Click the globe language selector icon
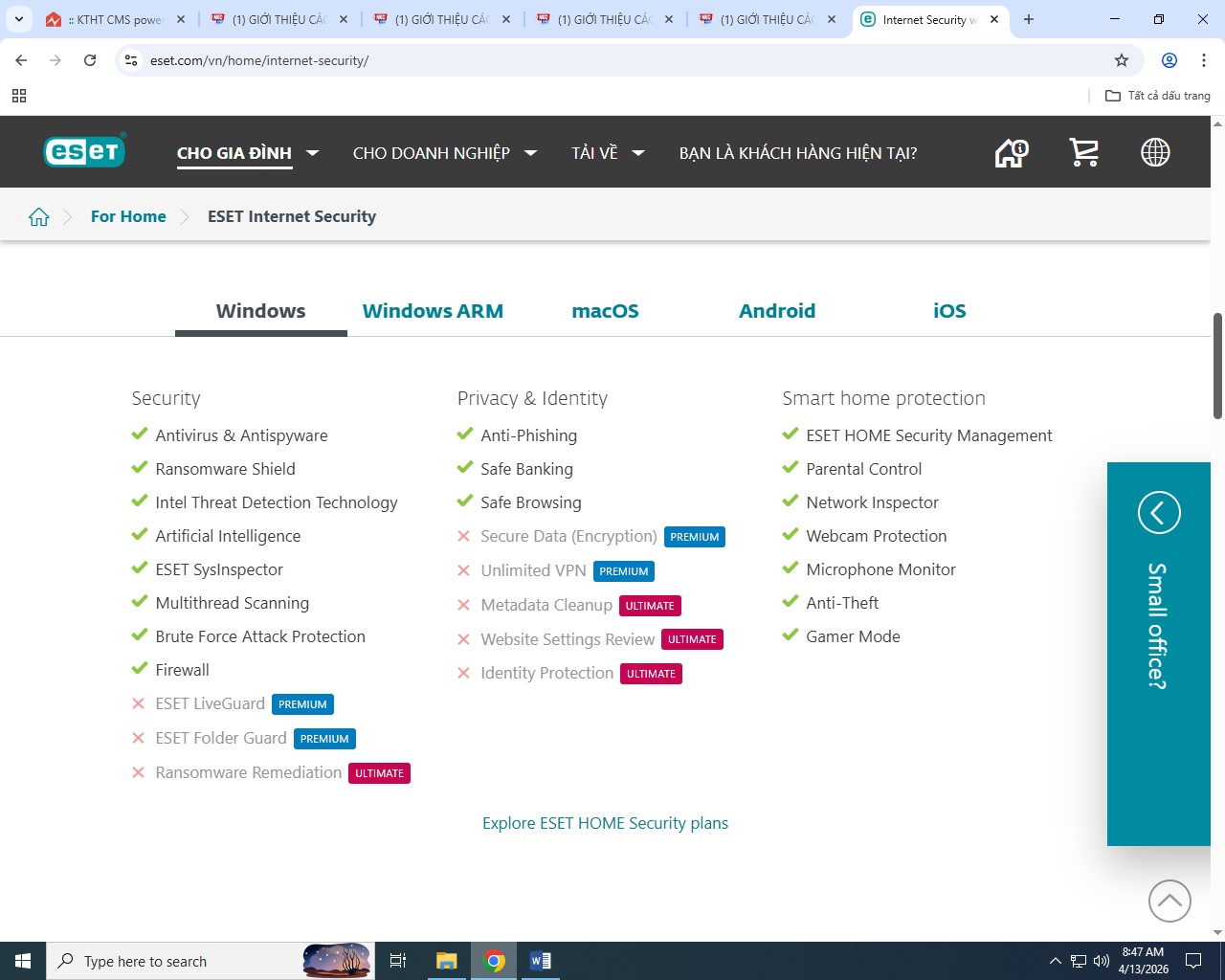The image size is (1225, 980). point(1155,152)
